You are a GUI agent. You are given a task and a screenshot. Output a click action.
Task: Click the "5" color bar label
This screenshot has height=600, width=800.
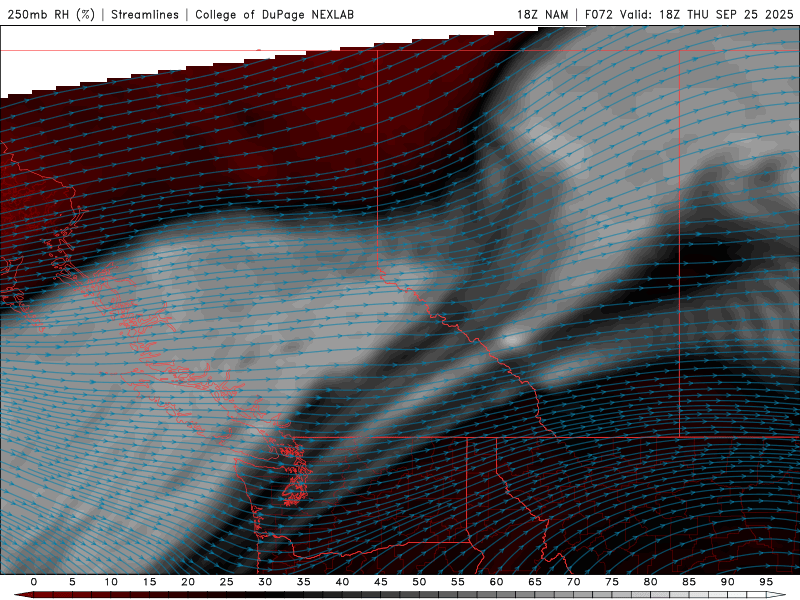tap(72, 582)
